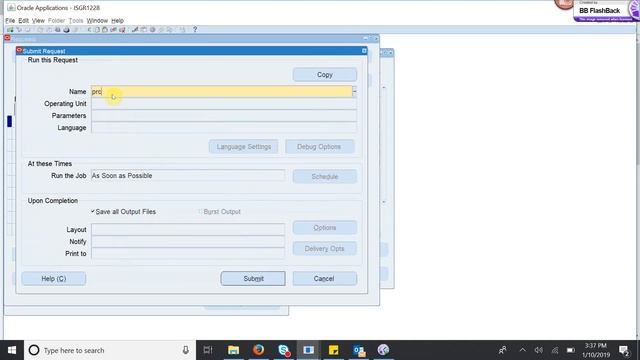
Task: Click the scroll-down arrow in the background window
Action: point(384,202)
